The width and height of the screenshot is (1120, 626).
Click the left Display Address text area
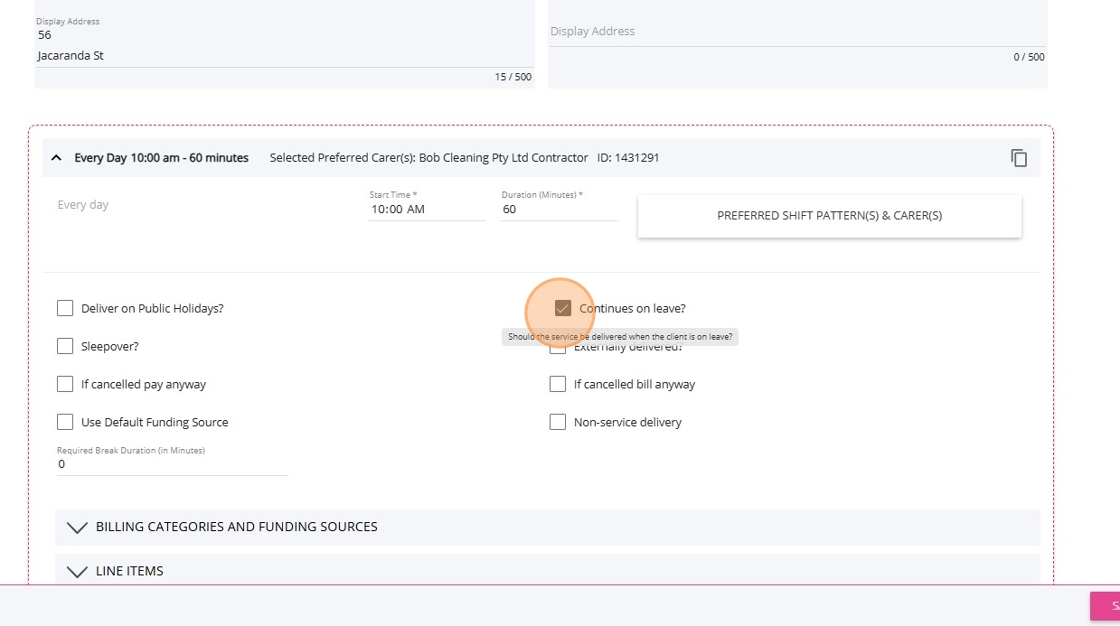(283, 45)
